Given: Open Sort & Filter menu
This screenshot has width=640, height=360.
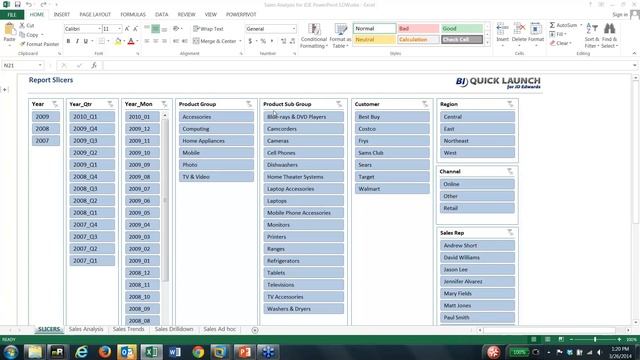Looking at the screenshot, I should 592,36.
